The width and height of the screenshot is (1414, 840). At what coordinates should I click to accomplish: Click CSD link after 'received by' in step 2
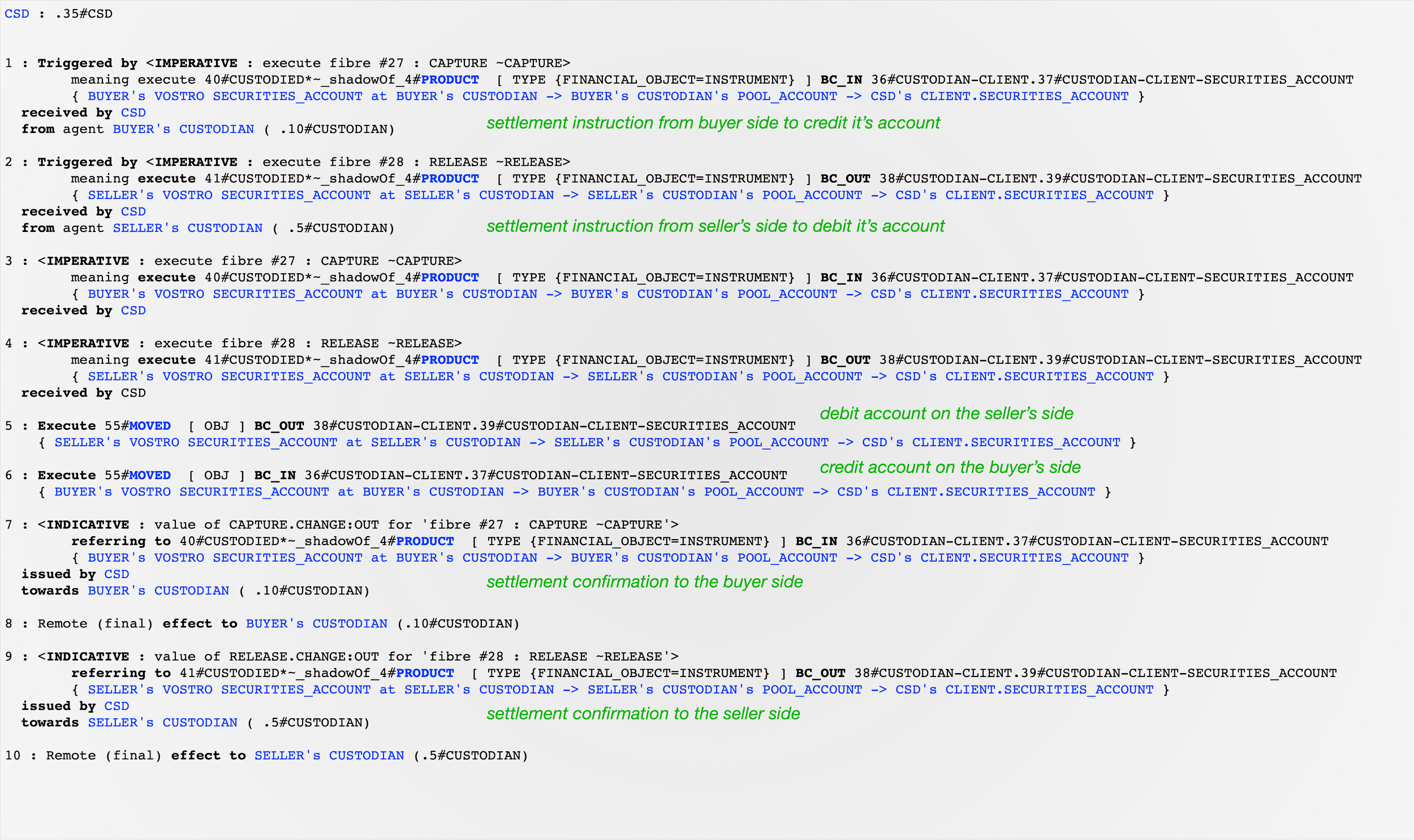tap(133, 212)
